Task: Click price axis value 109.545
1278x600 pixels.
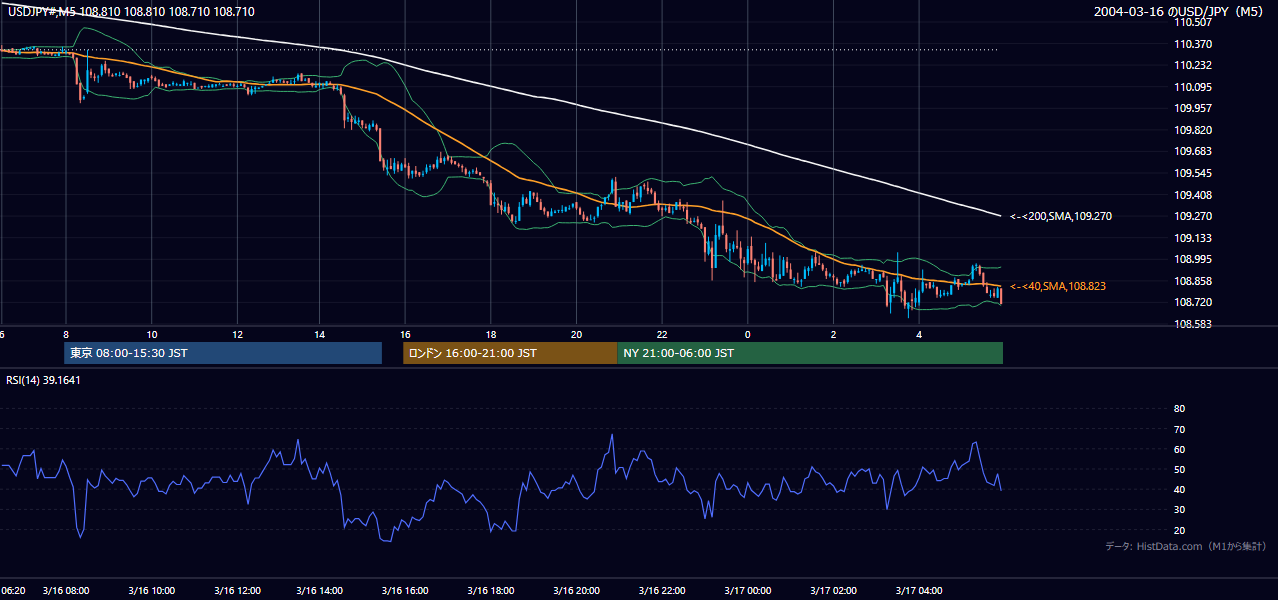Action: (1192, 173)
